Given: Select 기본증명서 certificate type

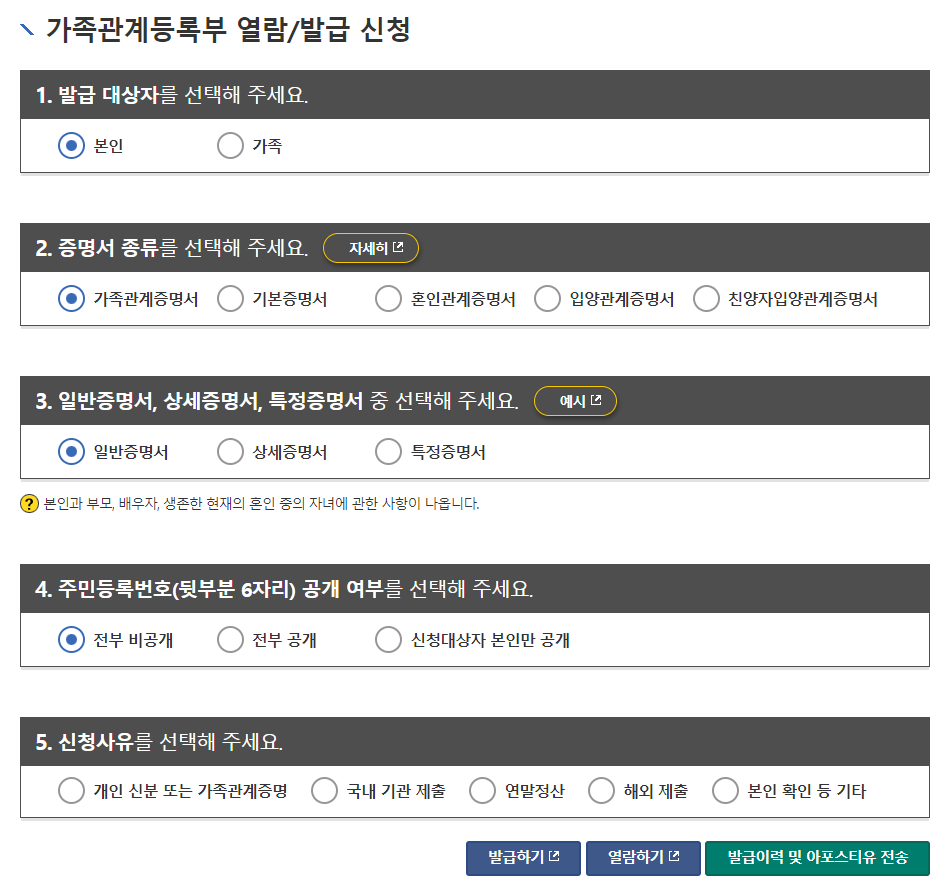Looking at the screenshot, I should coord(230,299).
